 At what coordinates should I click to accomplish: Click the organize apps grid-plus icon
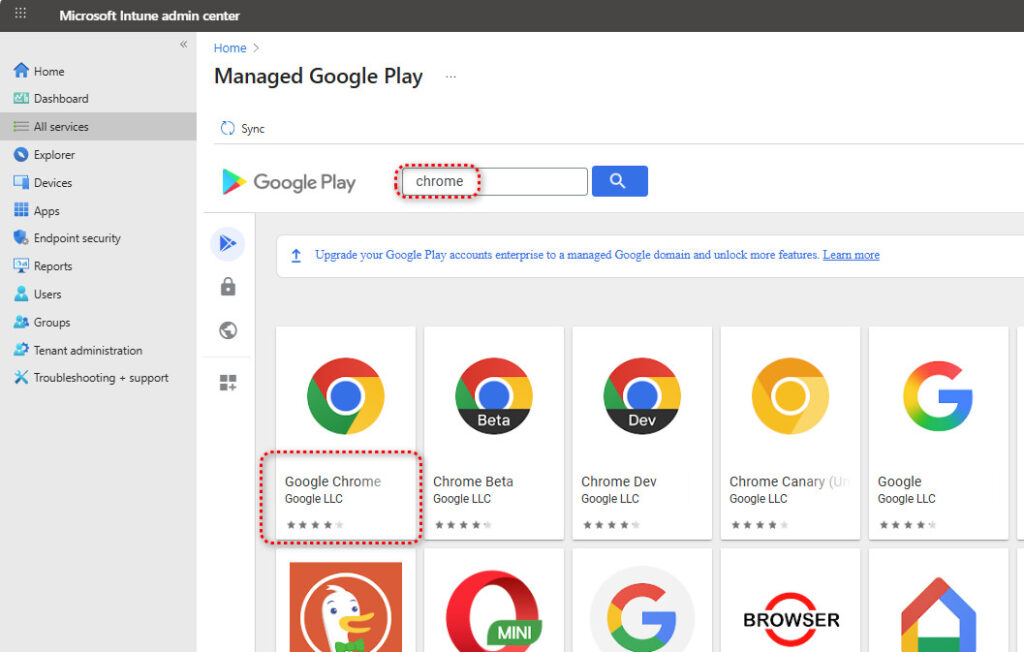click(x=228, y=383)
